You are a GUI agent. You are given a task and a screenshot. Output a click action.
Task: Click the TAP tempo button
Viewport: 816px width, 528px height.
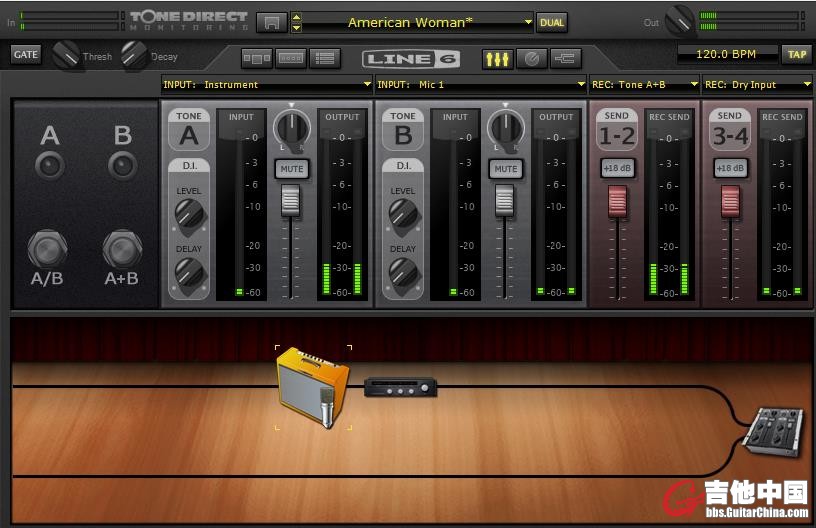[x=797, y=55]
